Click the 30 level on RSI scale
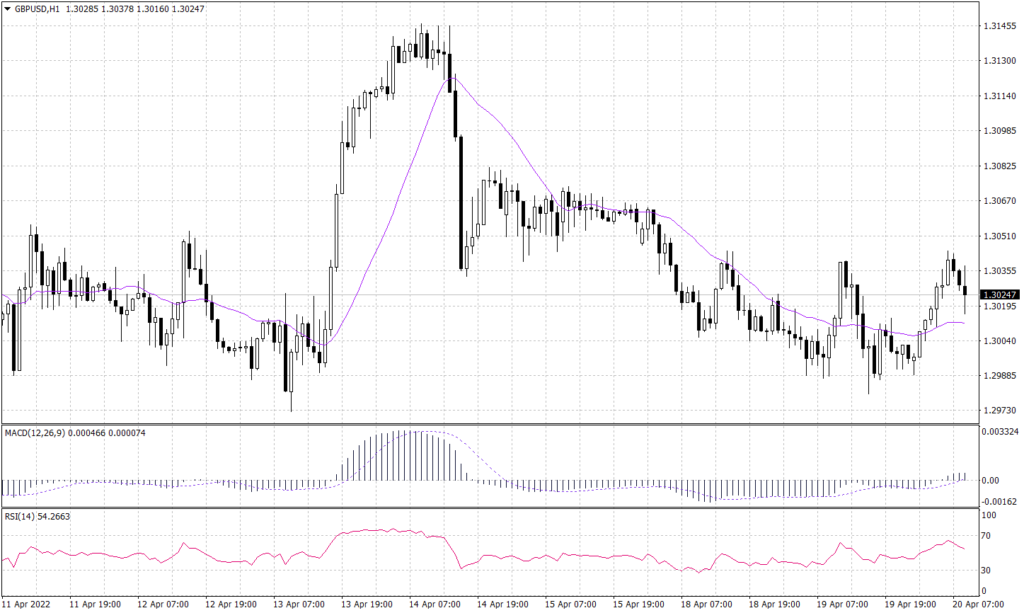Viewport: 1024px width, 613px height. coord(986,572)
